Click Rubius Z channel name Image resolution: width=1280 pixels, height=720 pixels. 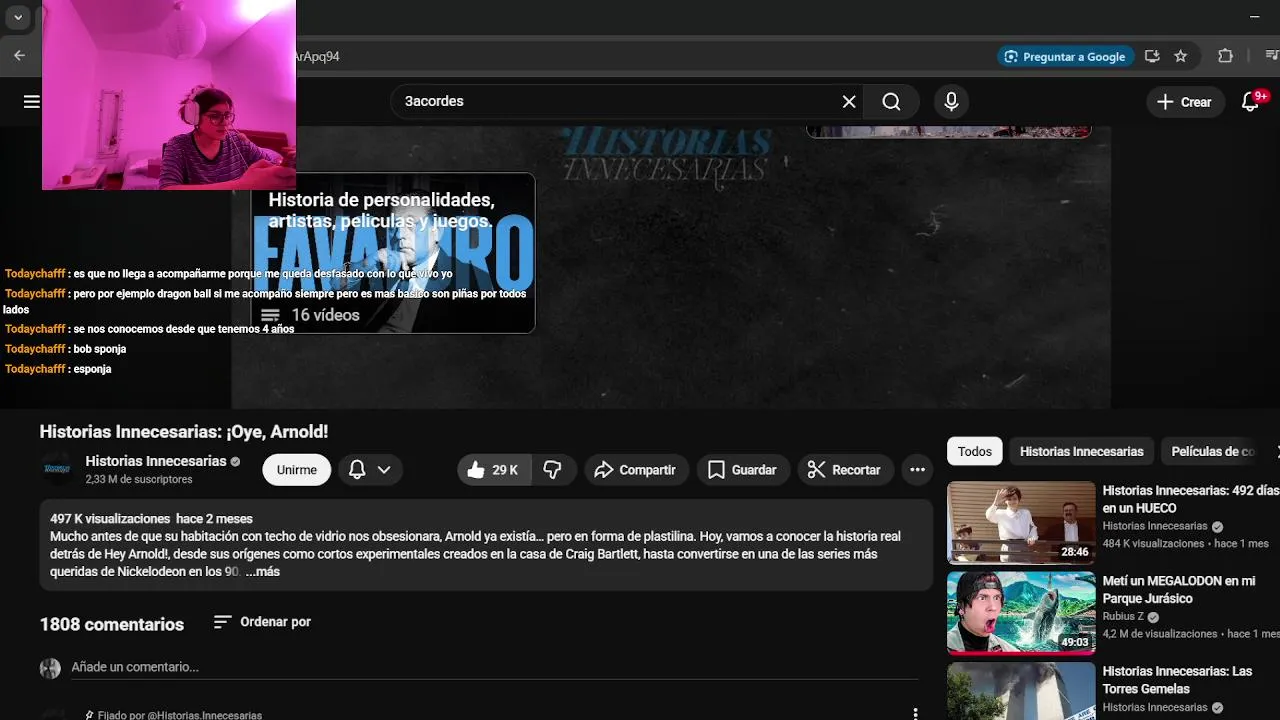1123,617
